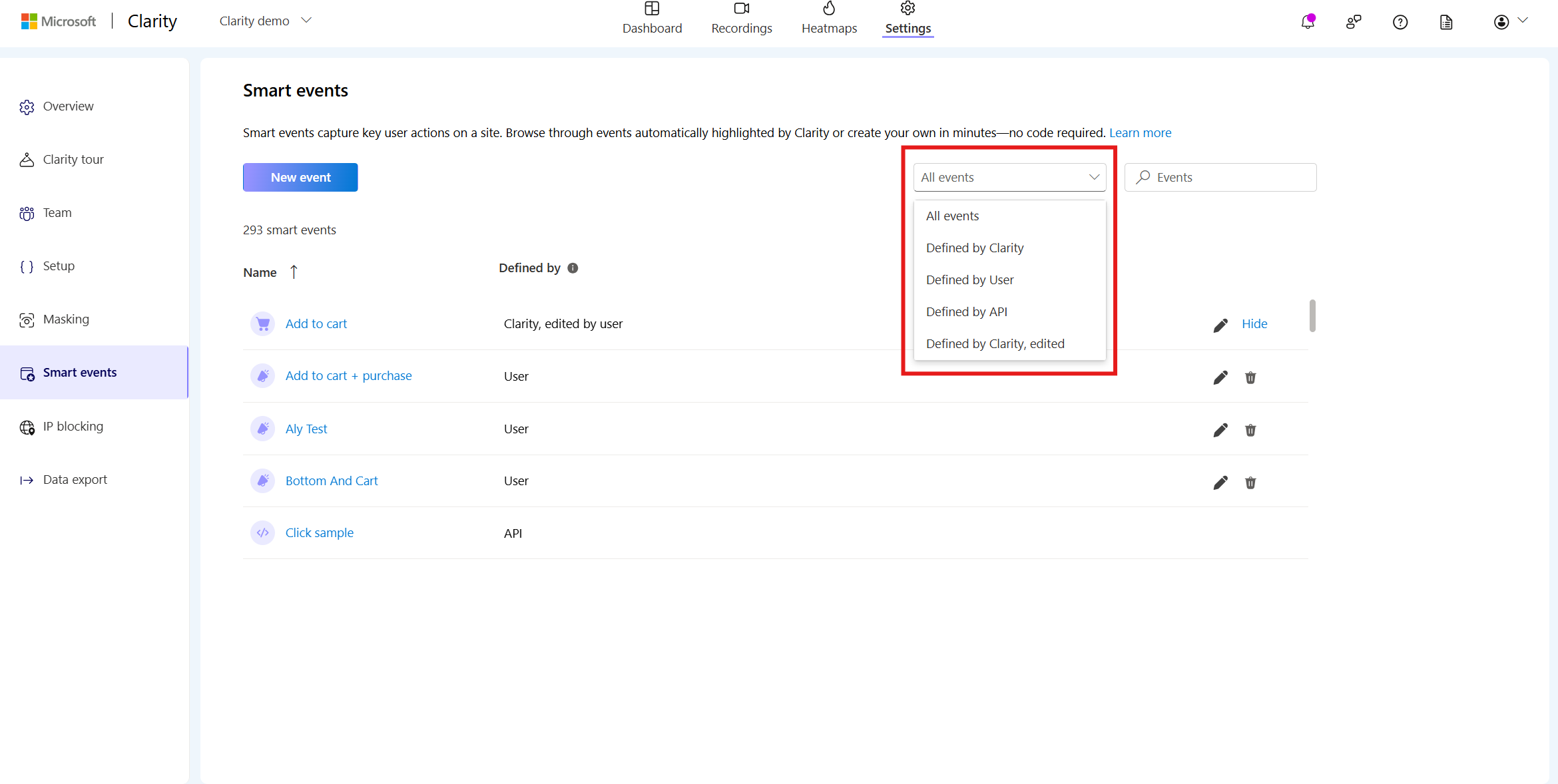Open the help question mark icon
Screen dimensions: 1558x784
pos(1400,22)
